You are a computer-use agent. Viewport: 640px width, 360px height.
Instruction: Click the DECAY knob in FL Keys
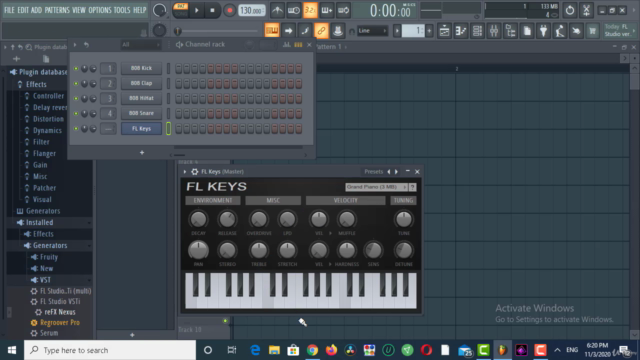(198, 220)
